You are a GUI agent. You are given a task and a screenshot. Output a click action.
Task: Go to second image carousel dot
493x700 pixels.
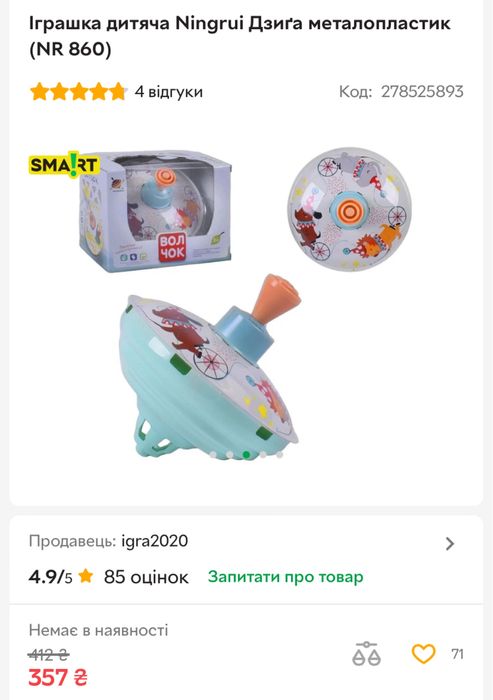pyautogui.click(x=229, y=454)
